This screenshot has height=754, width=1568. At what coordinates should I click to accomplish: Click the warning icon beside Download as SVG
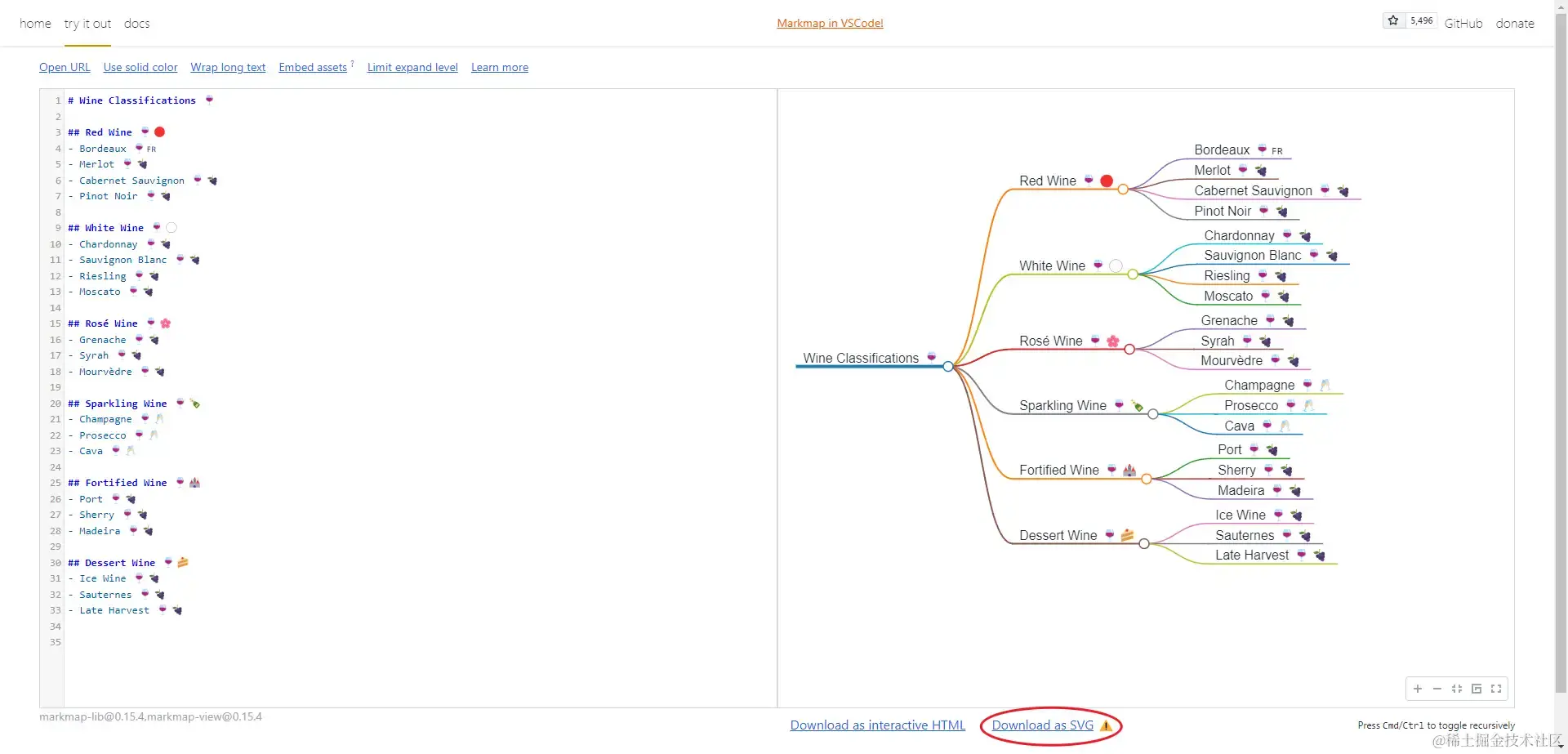point(1107,725)
